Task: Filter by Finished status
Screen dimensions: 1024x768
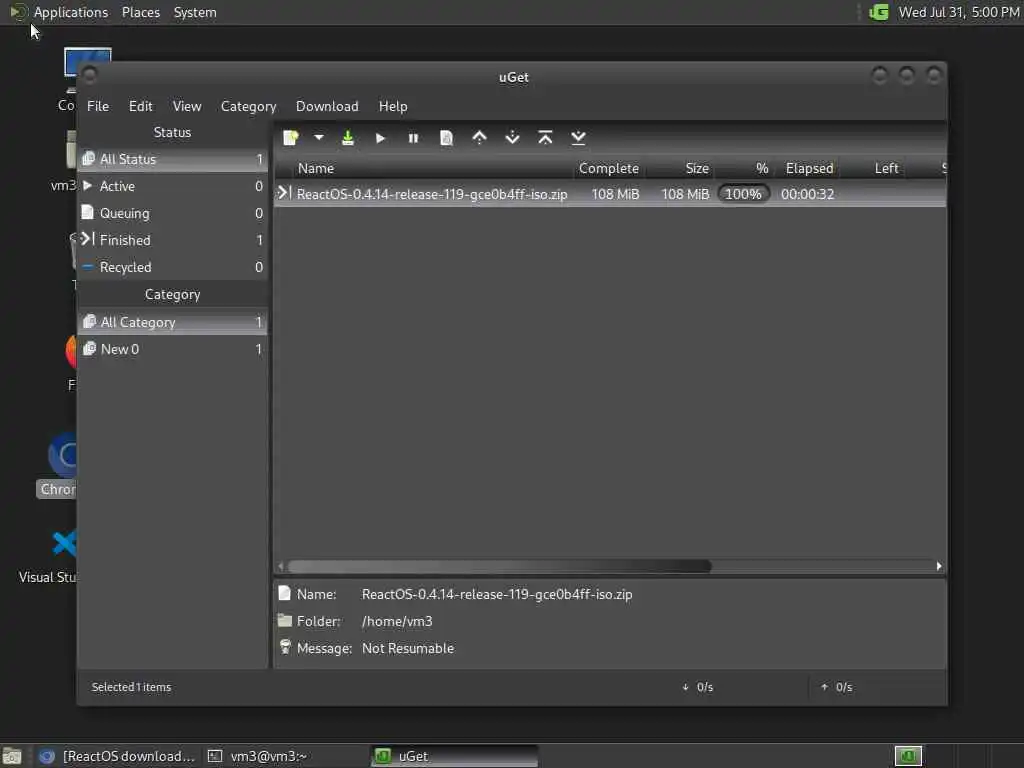Action: pos(172,240)
